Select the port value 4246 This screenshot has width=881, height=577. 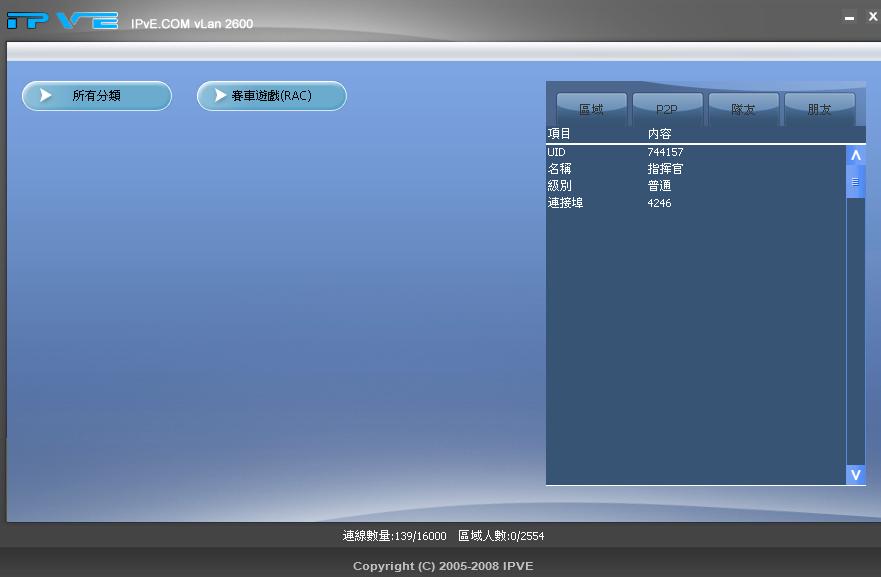click(660, 203)
